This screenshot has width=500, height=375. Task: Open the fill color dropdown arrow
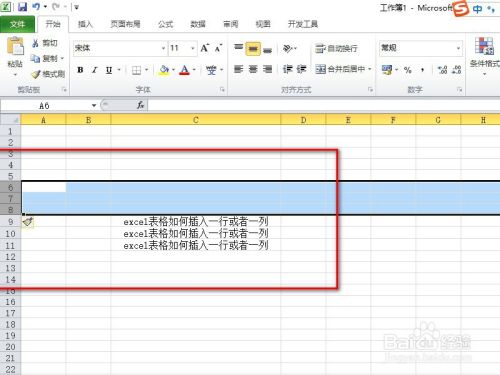pyautogui.click(x=173, y=70)
